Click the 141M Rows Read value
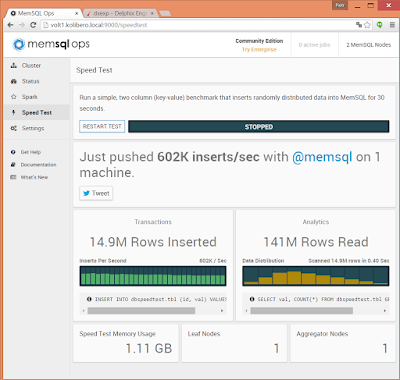This screenshot has height=380, width=400. 316,242
